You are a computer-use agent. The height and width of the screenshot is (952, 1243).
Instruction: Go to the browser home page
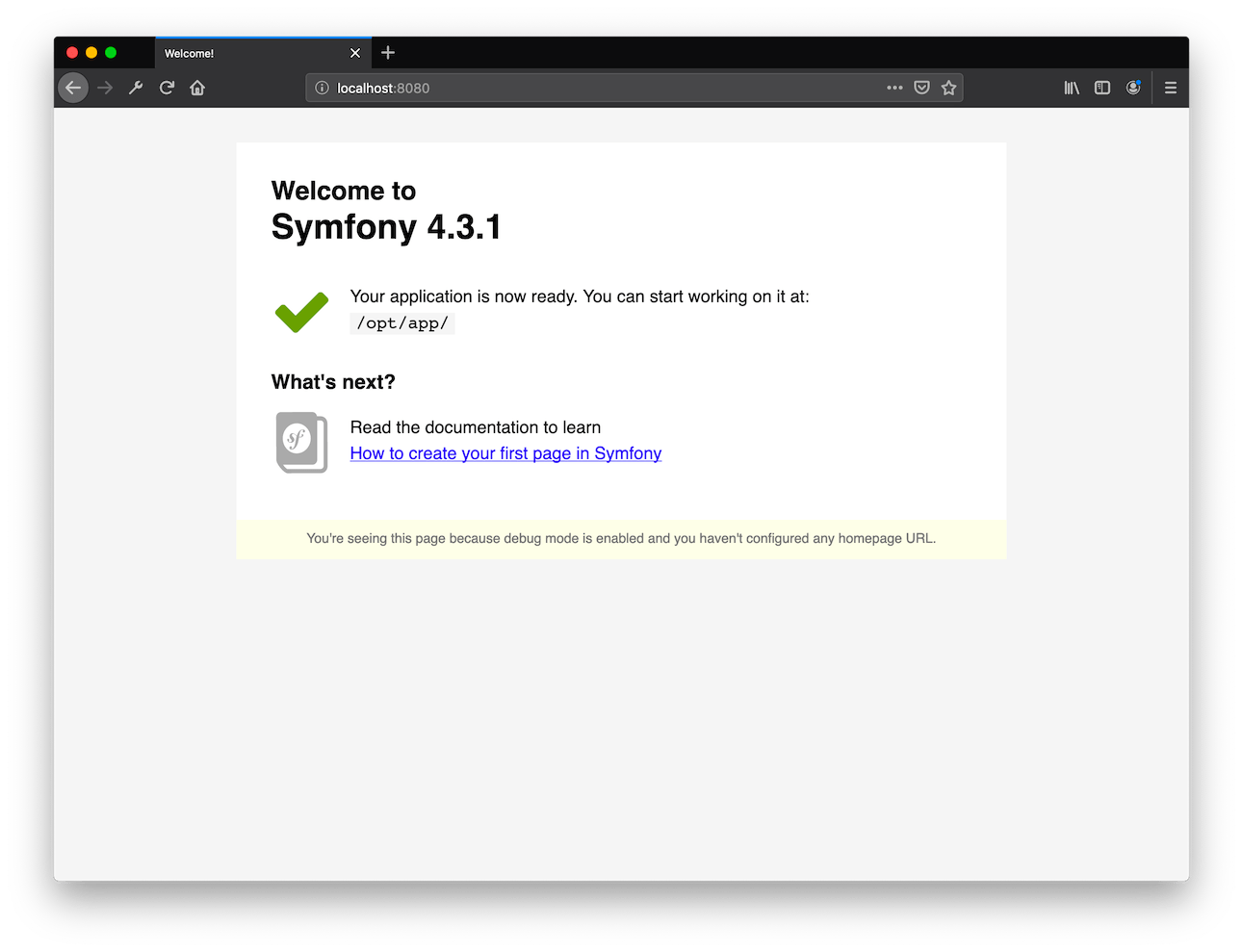click(x=197, y=88)
